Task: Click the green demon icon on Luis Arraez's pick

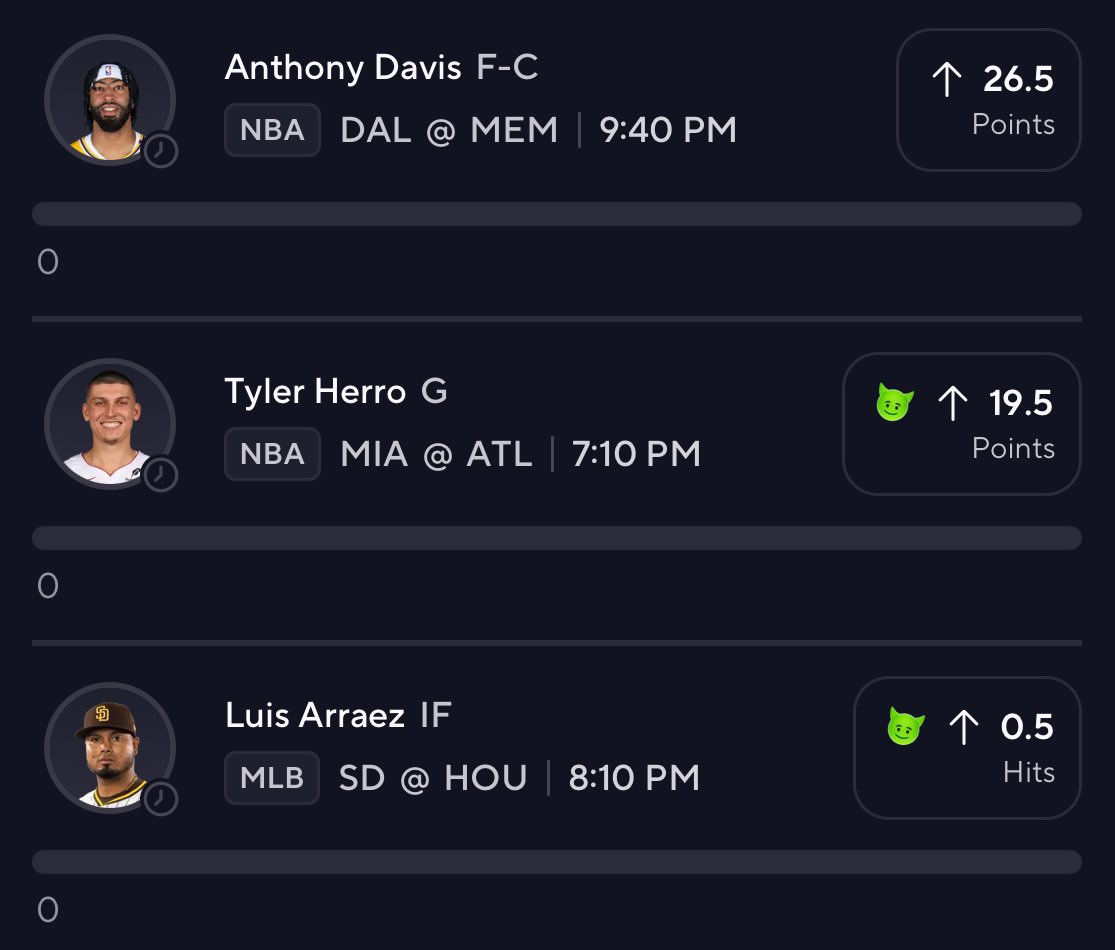Action: [x=906, y=726]
